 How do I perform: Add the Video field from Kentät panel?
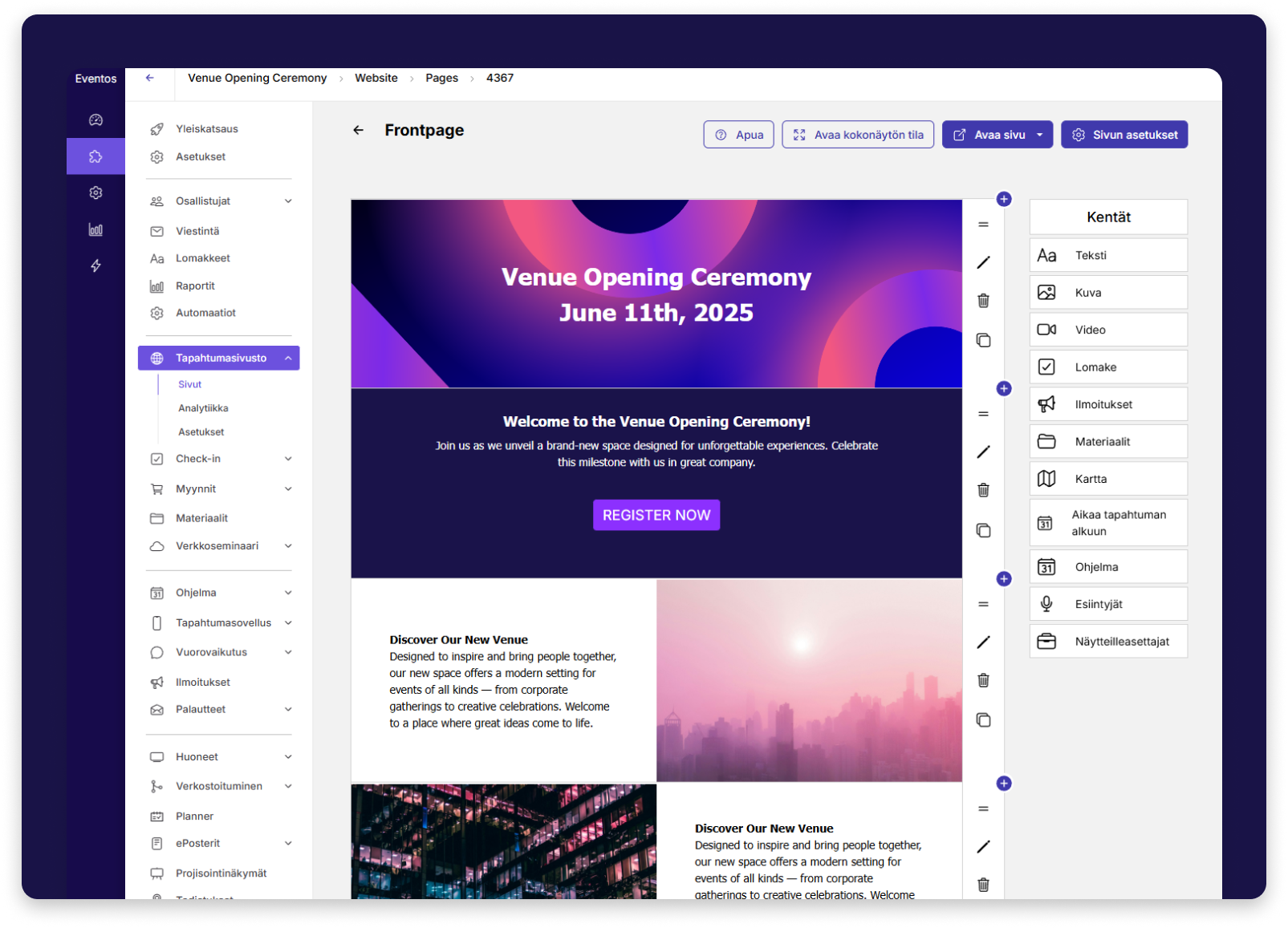click(1107, 330)
